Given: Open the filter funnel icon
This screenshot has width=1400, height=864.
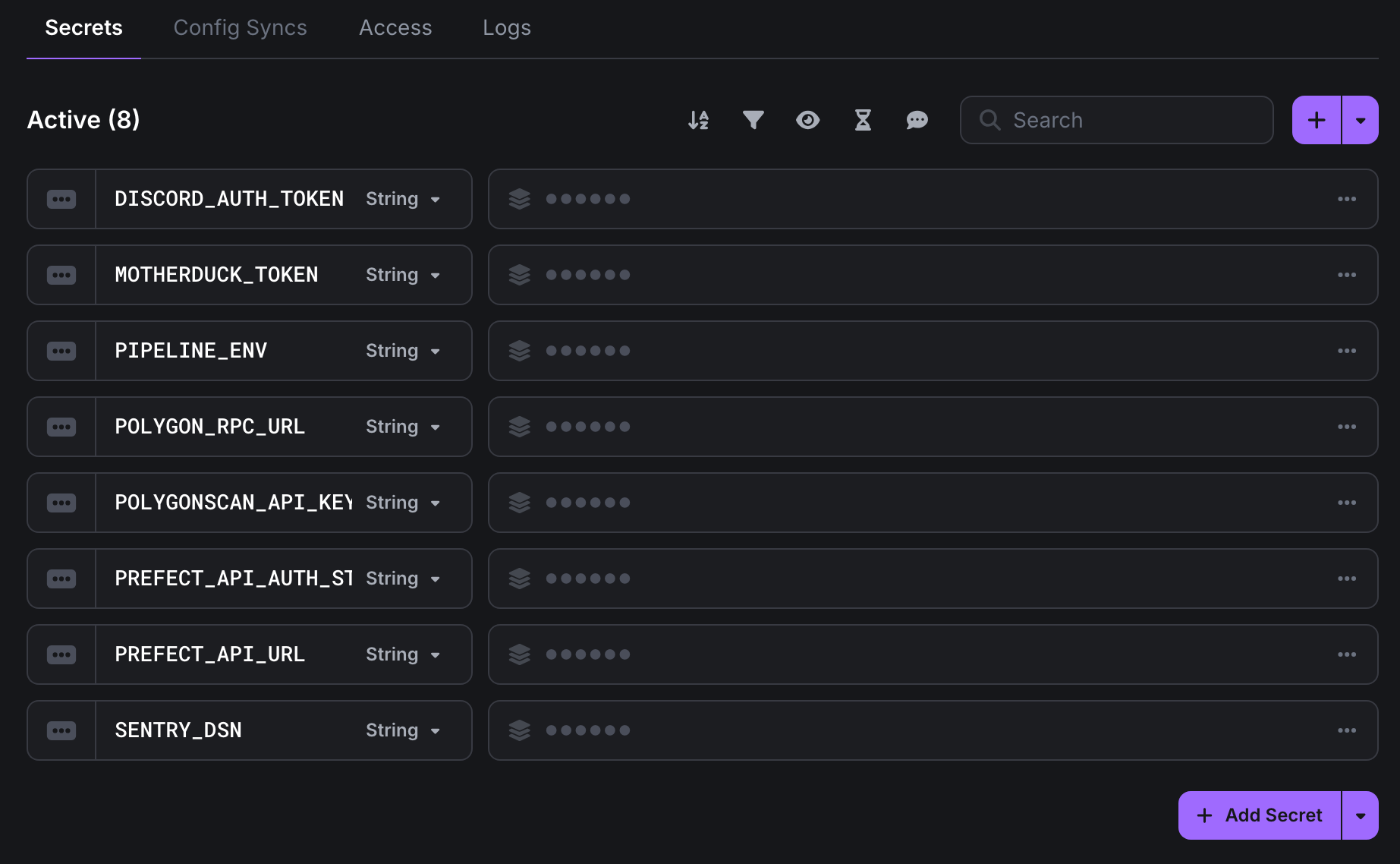Looking at the screenshot, I should click(753, 120).
